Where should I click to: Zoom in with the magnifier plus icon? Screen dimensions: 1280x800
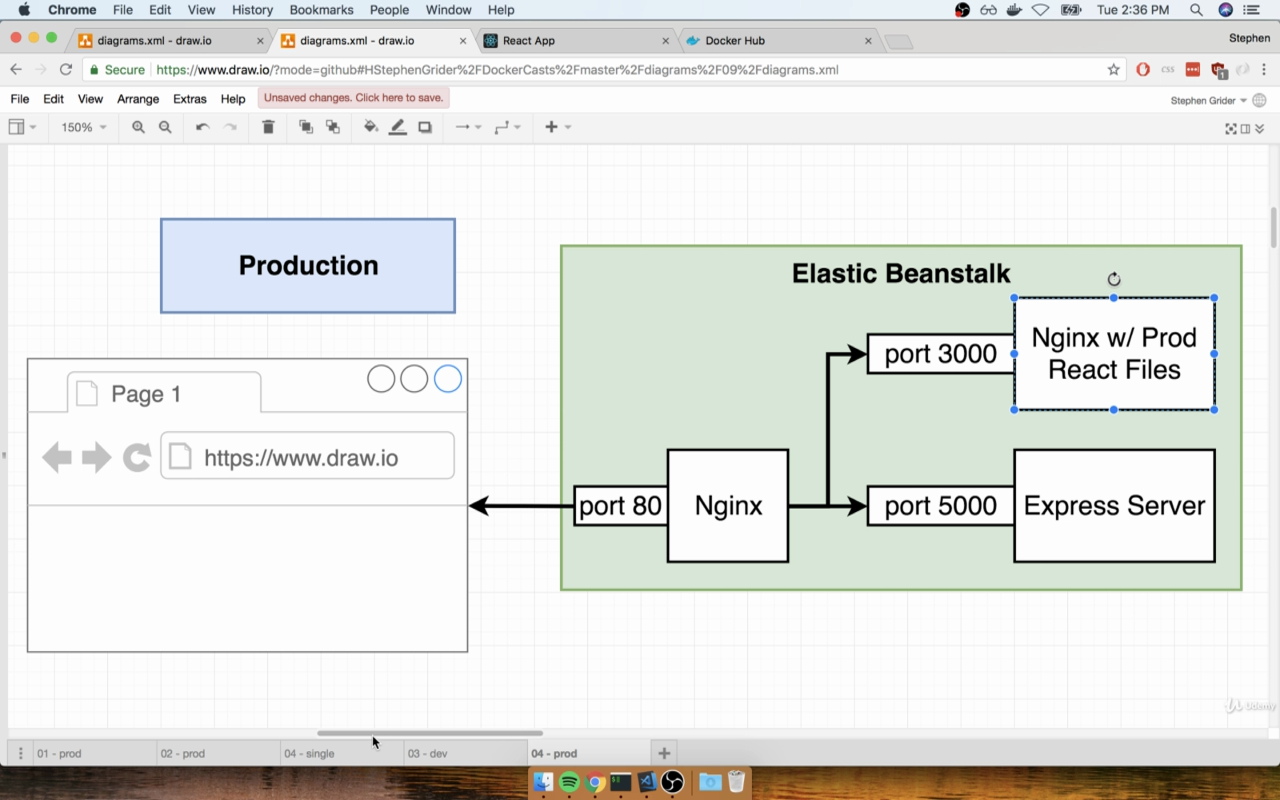[138, 127]
